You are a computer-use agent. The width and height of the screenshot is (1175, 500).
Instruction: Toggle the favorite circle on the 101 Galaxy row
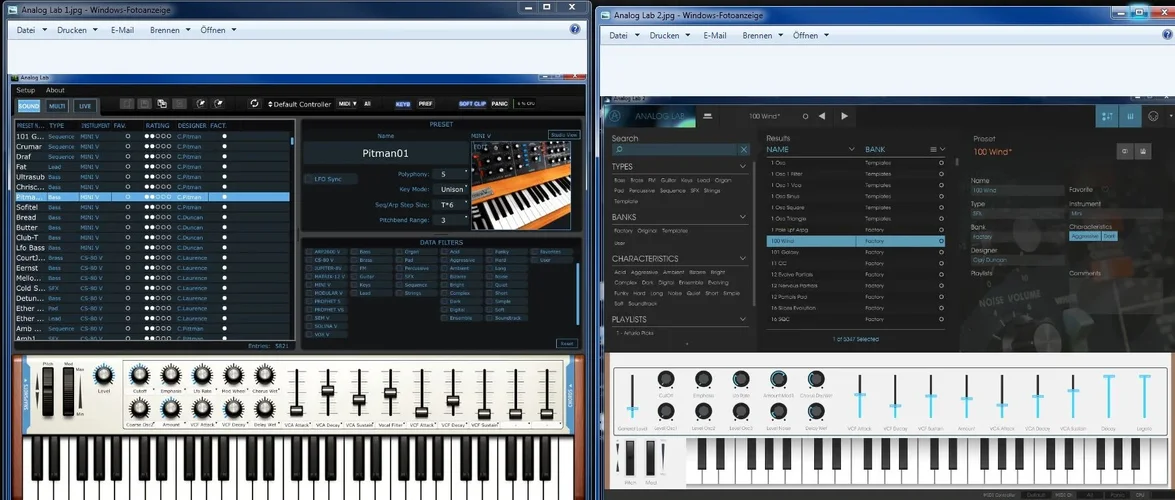[x=941, y=253]
